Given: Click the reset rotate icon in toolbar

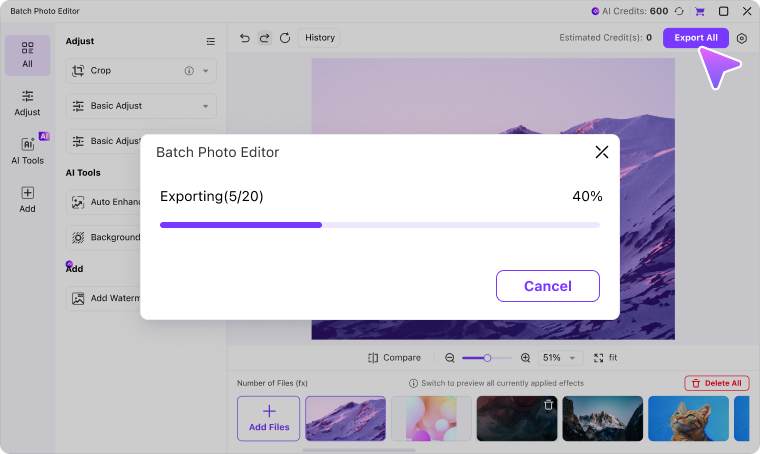Looking at the screenshot, I should (285, 38).
